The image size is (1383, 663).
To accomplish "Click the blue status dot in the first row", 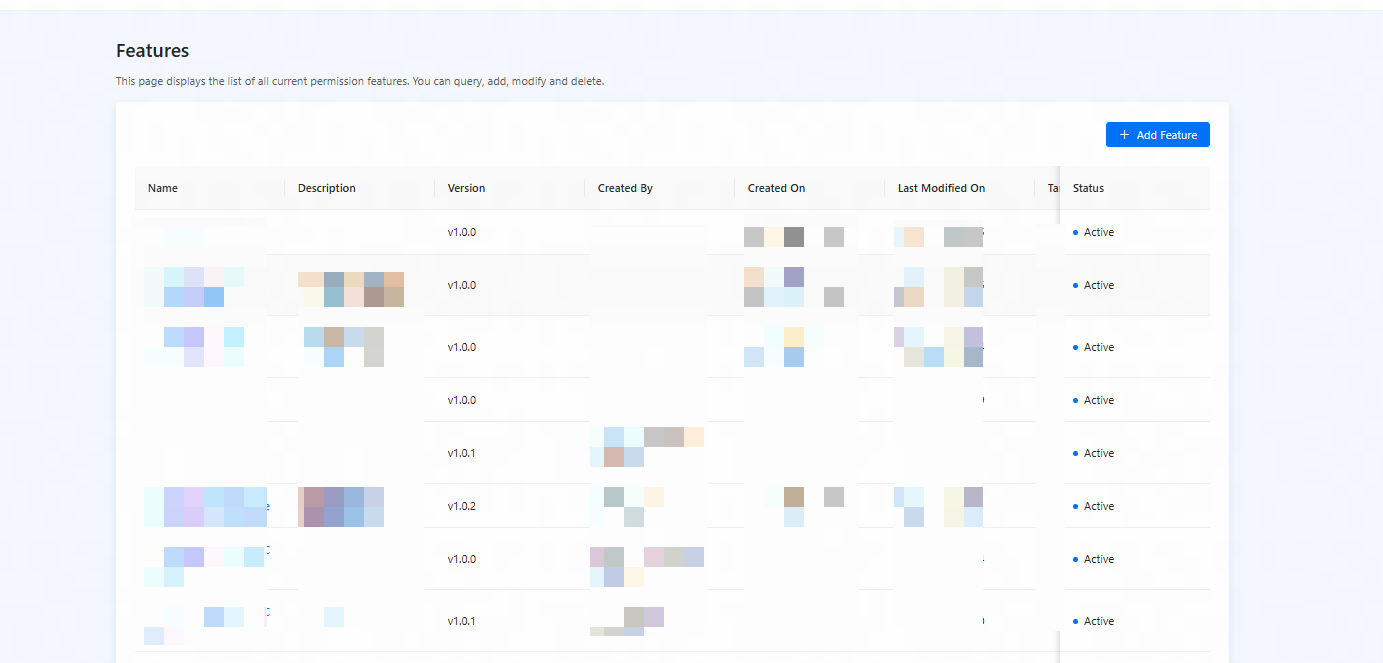I will (x=1075, y=232).
